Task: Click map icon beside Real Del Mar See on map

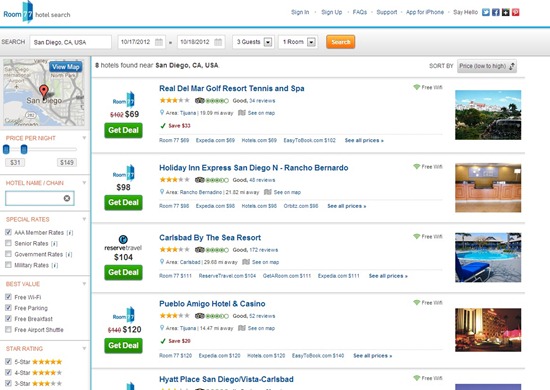Action: click(242, 113)
